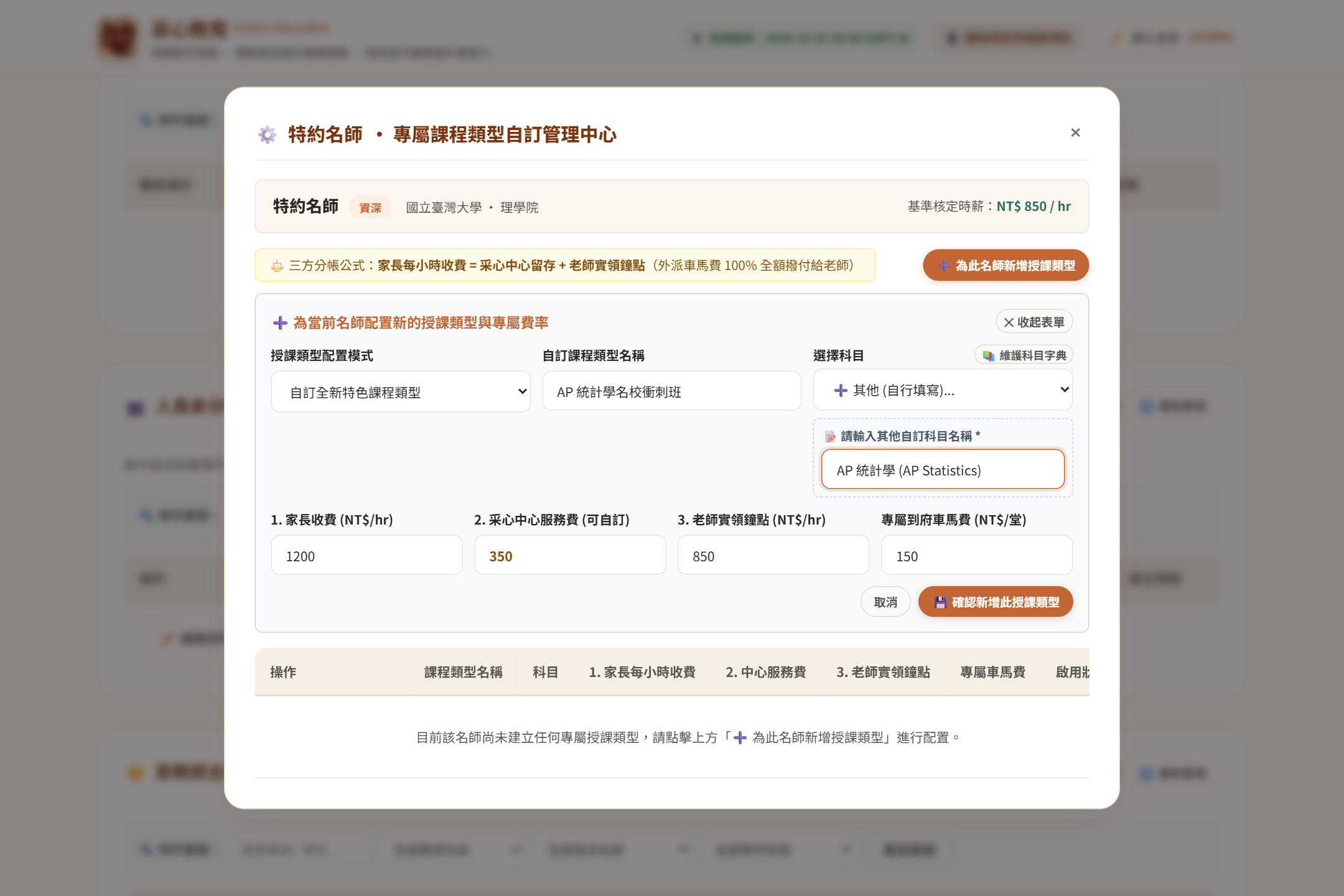
Task: Click the purple plus icon before 為當前名師配置
Action: [280, 323]
